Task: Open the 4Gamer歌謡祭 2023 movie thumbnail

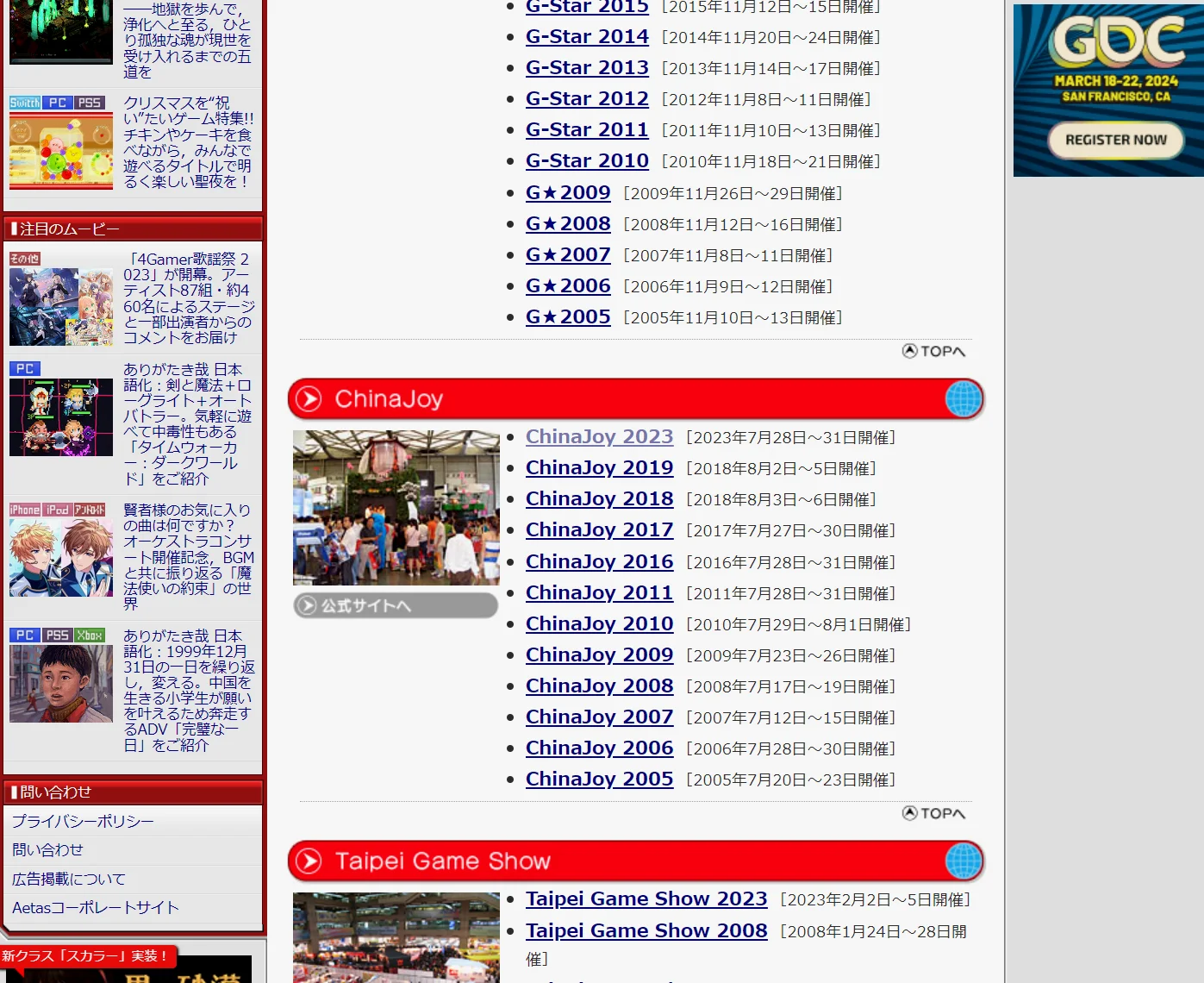Action: (61, 307)
